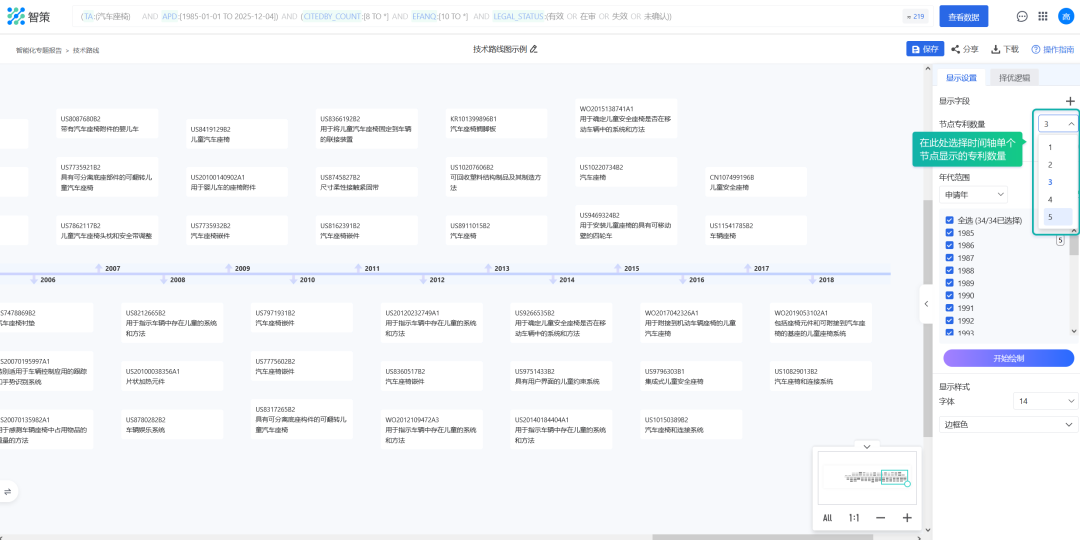The width and height of the screenshot is (1080, 540).
Task: Collapse the minimap with the chevron
Action: click(x=867, y=446)
